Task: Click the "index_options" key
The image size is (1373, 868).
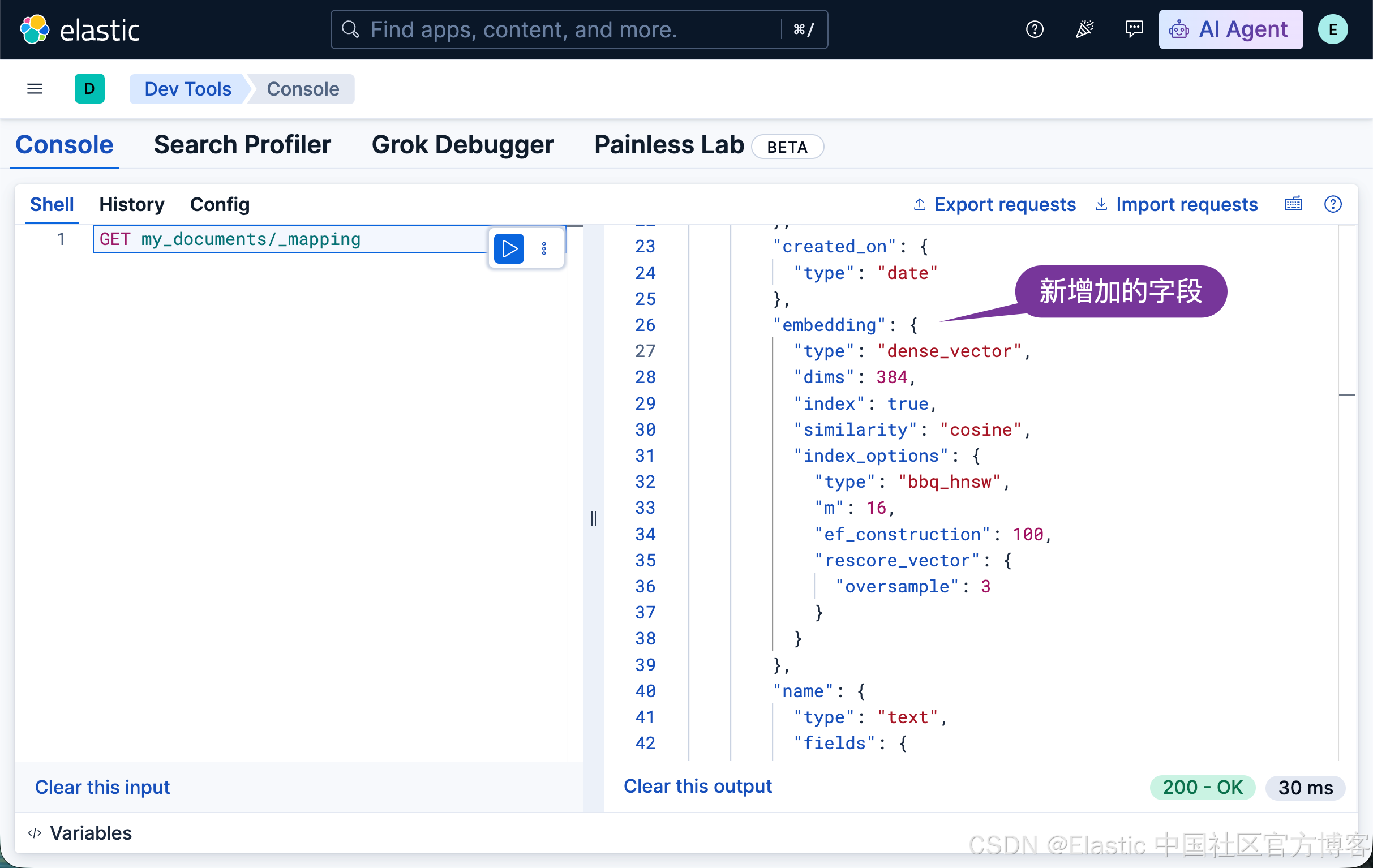Action: click(870, 456)
